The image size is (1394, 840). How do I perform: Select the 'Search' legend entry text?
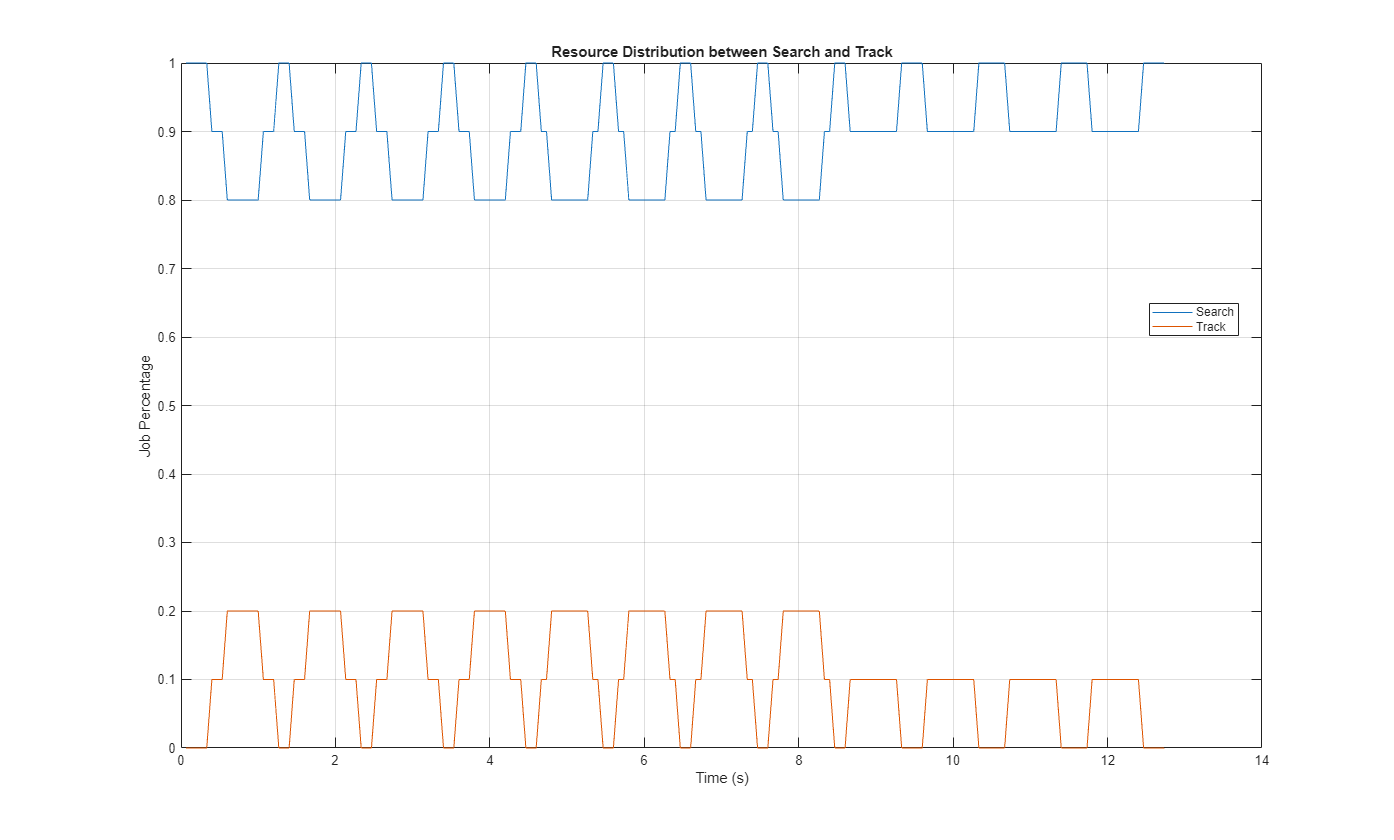[1214, 312]
